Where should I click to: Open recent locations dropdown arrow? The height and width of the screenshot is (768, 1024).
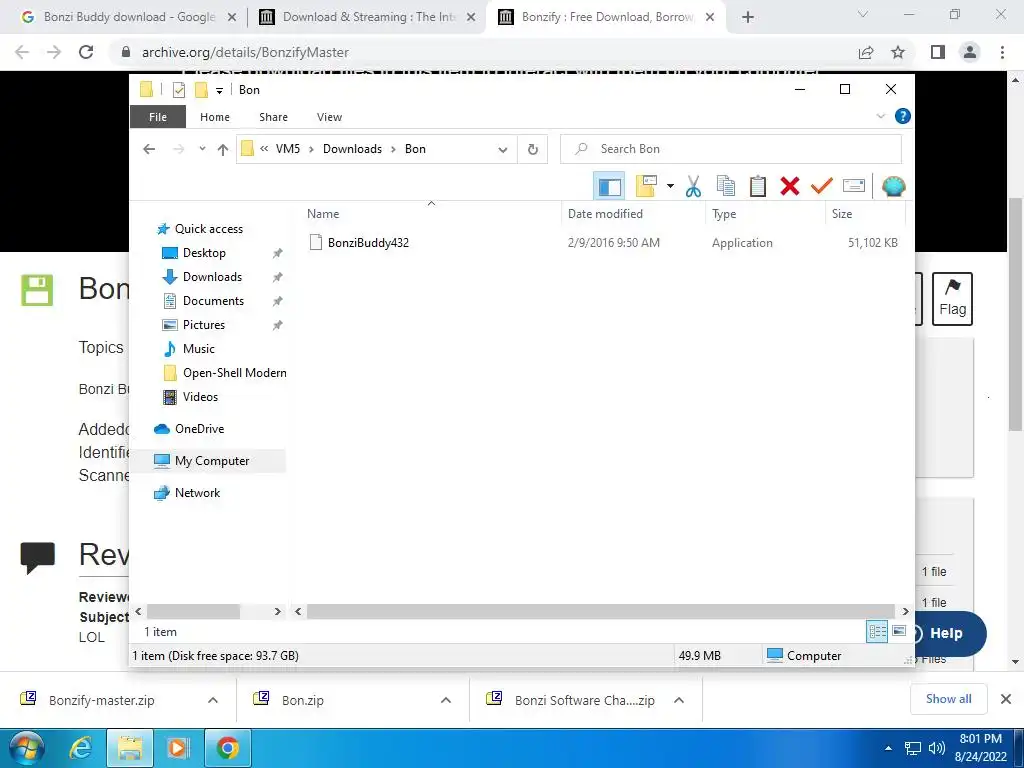pos(202,149)
